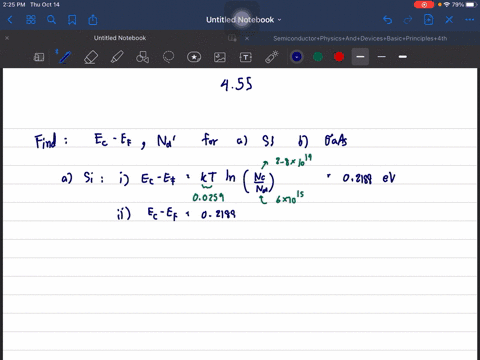The height and width of the screenshot is (360, 480).
Task: Select the thickest stroke width
Action: pyautogui.click(x=403, y=57)
